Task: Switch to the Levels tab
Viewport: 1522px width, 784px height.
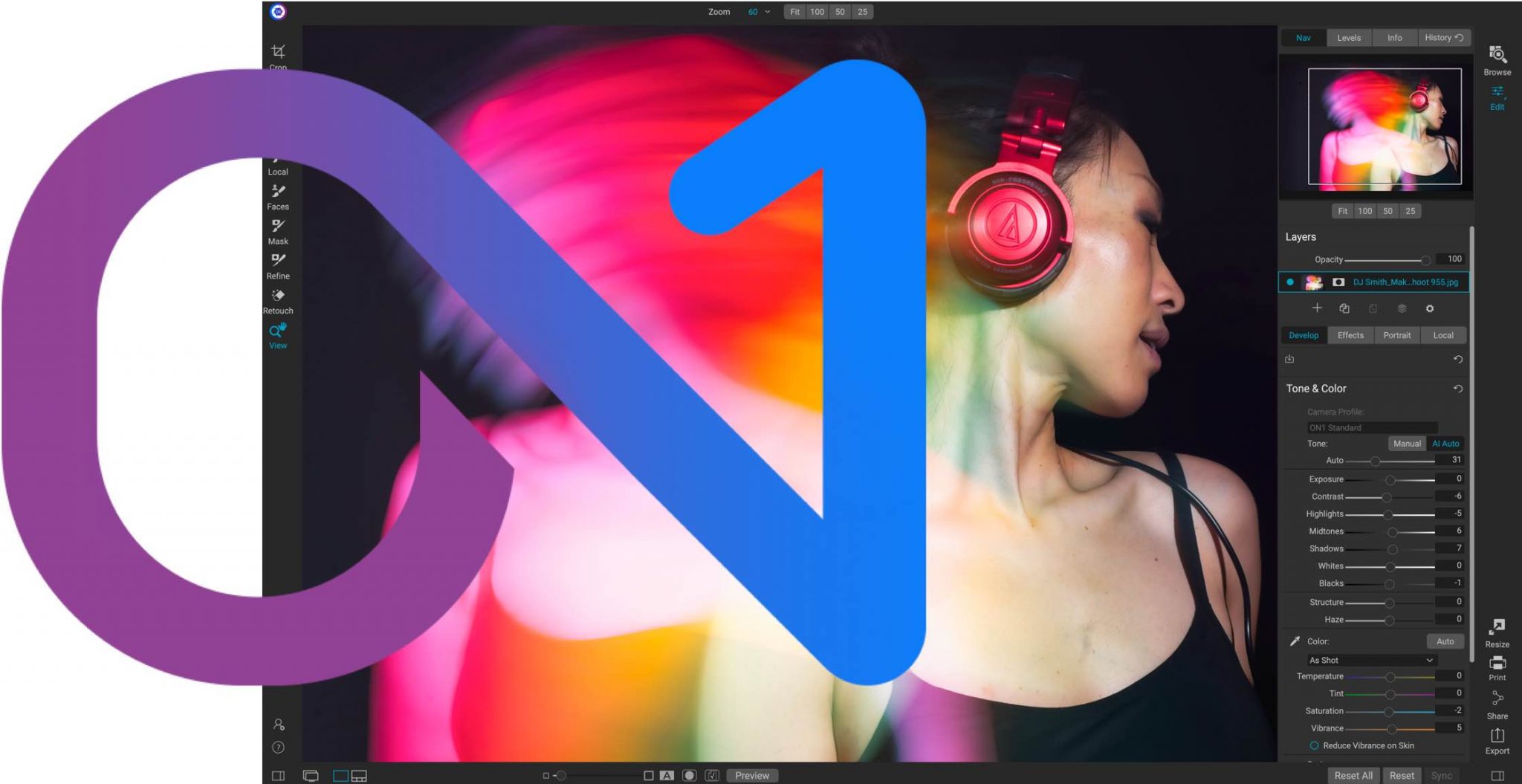Action: [1349, 38]
